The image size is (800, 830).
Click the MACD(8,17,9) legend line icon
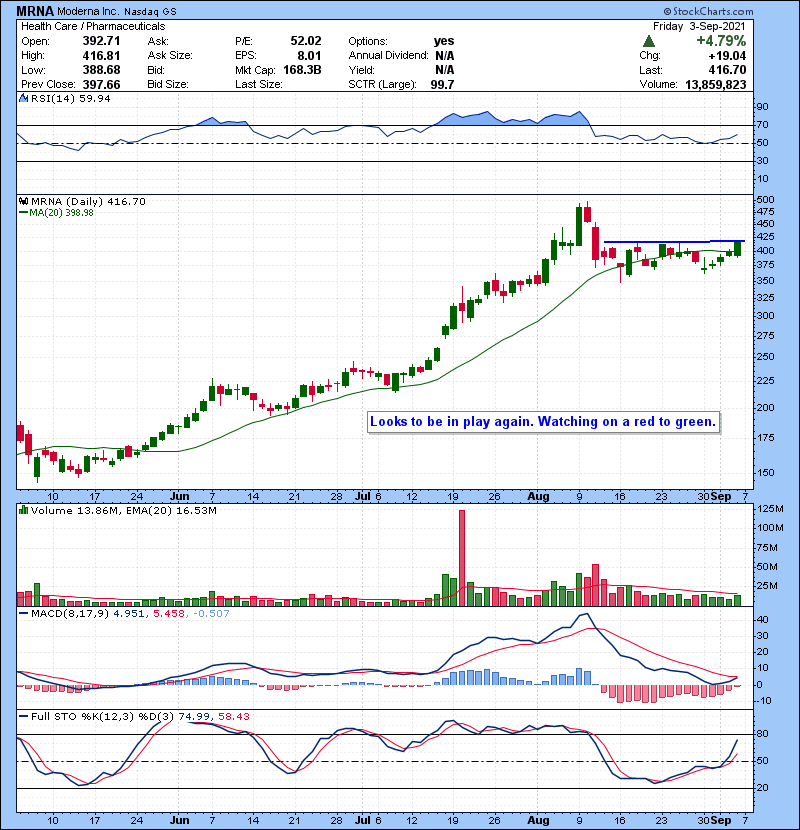[22, 611]
